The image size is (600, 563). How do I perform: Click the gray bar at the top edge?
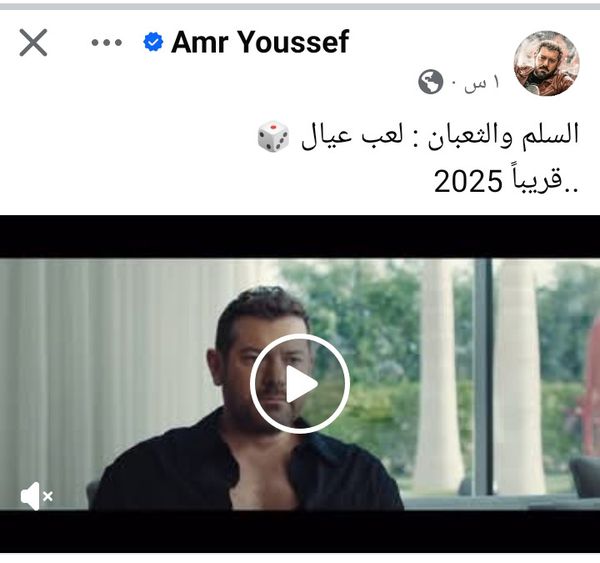(300, 7)
